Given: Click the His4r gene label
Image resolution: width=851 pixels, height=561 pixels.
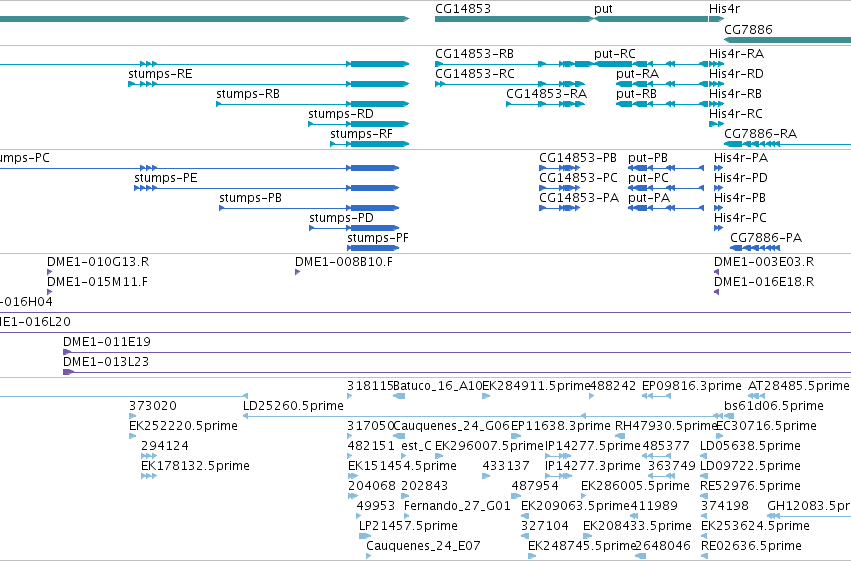Looking at the screenshot, I should (x=724, y=9).
